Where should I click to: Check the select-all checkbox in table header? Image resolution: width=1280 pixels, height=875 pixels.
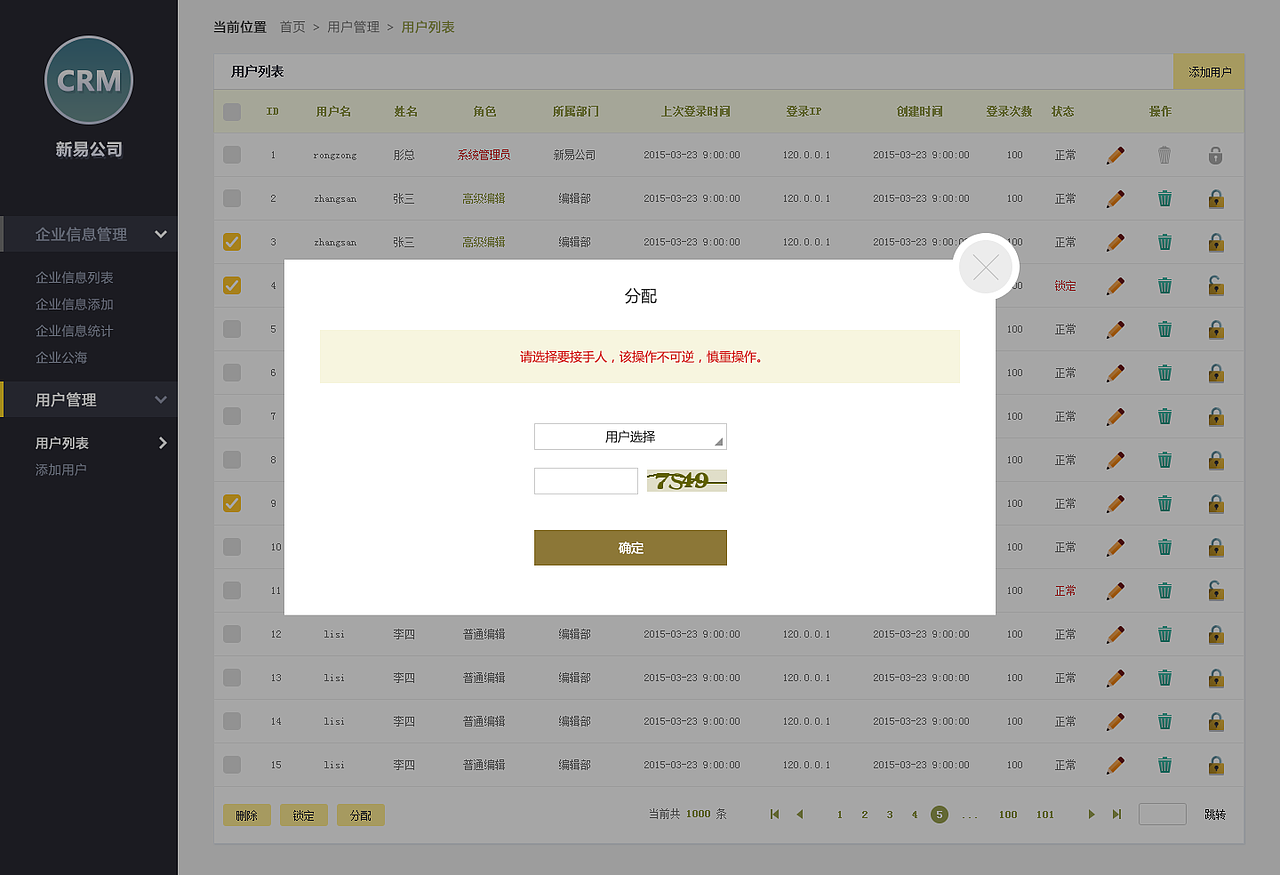click(231, 111)
